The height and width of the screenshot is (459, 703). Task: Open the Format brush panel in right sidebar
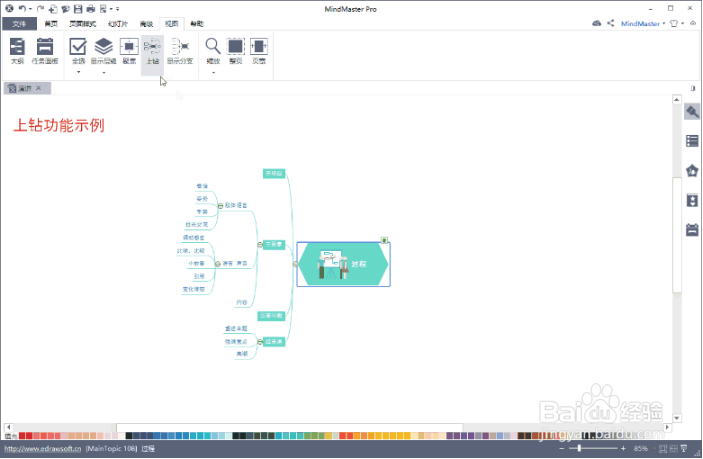(x=692, y=112)
